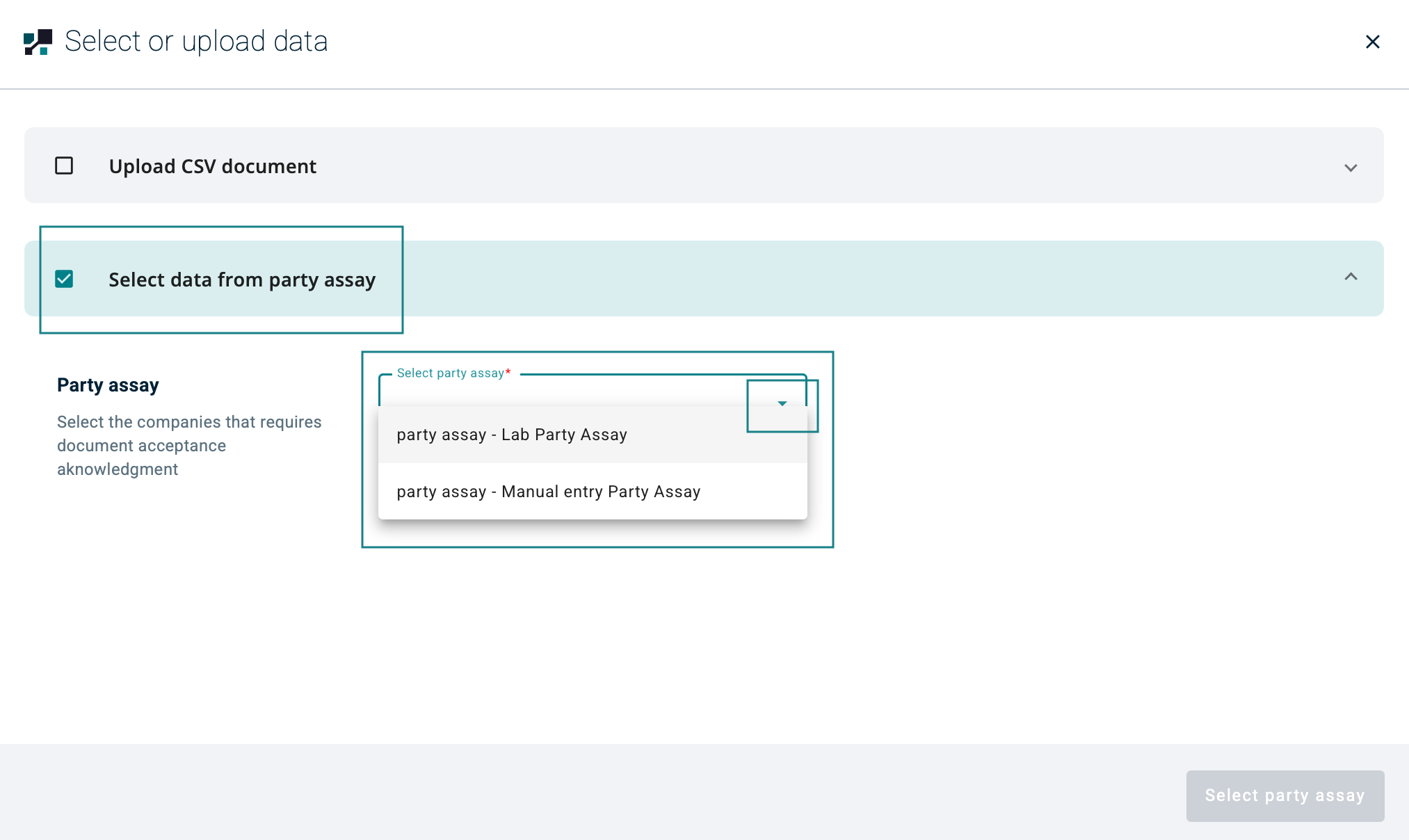1409x840 pixels.
Task: Click the Select party assay dropdown arrow
Action: (x=782, y=403)
